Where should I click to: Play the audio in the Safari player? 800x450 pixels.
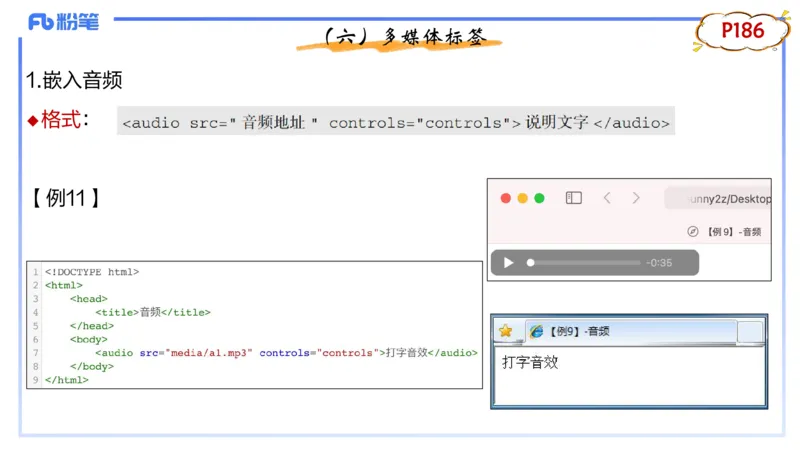pos(508,263)
